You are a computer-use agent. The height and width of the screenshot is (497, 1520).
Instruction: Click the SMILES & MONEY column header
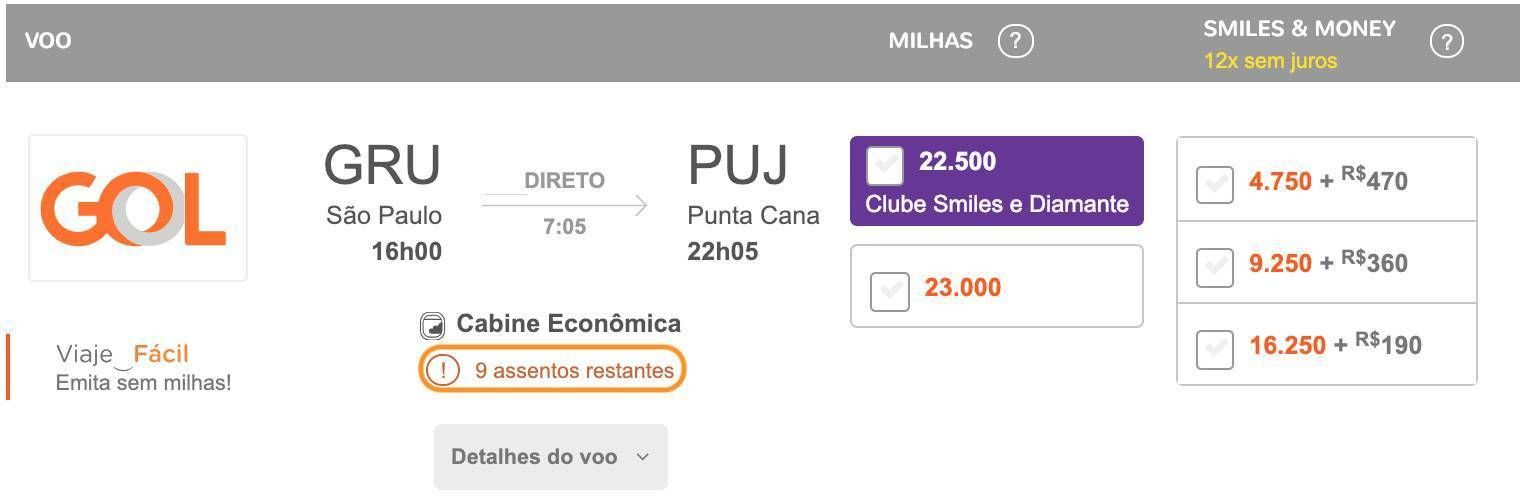point(1299,29)
